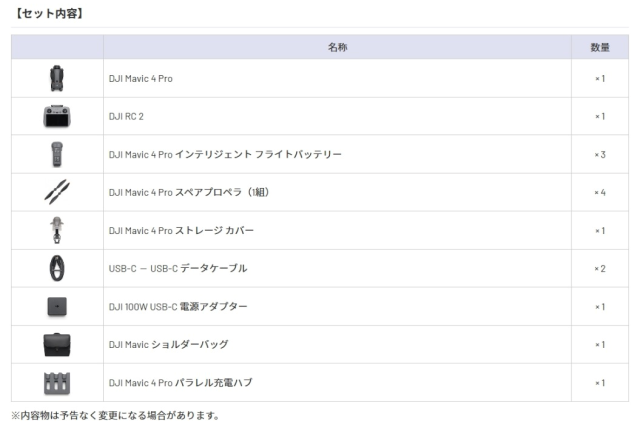Click the DJI Mavic shoulder bag image
Viewport: 640px width, 428px height.
coord(56,344)
